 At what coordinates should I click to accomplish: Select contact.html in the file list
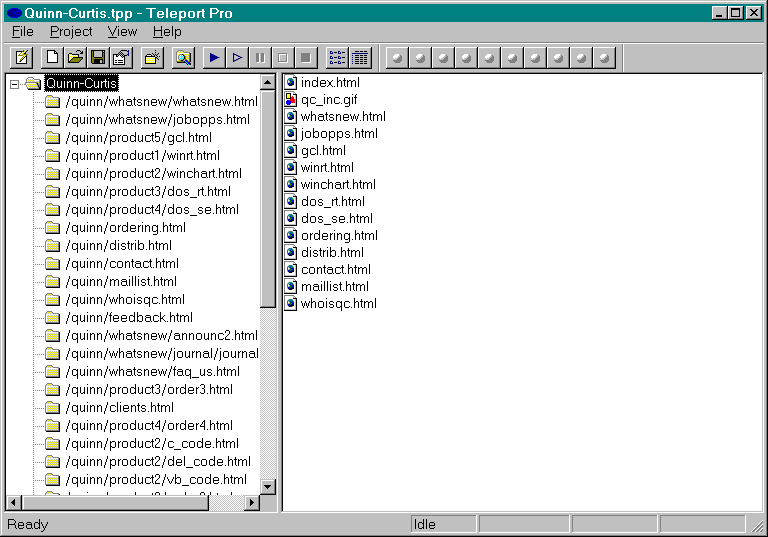[336, 269]
